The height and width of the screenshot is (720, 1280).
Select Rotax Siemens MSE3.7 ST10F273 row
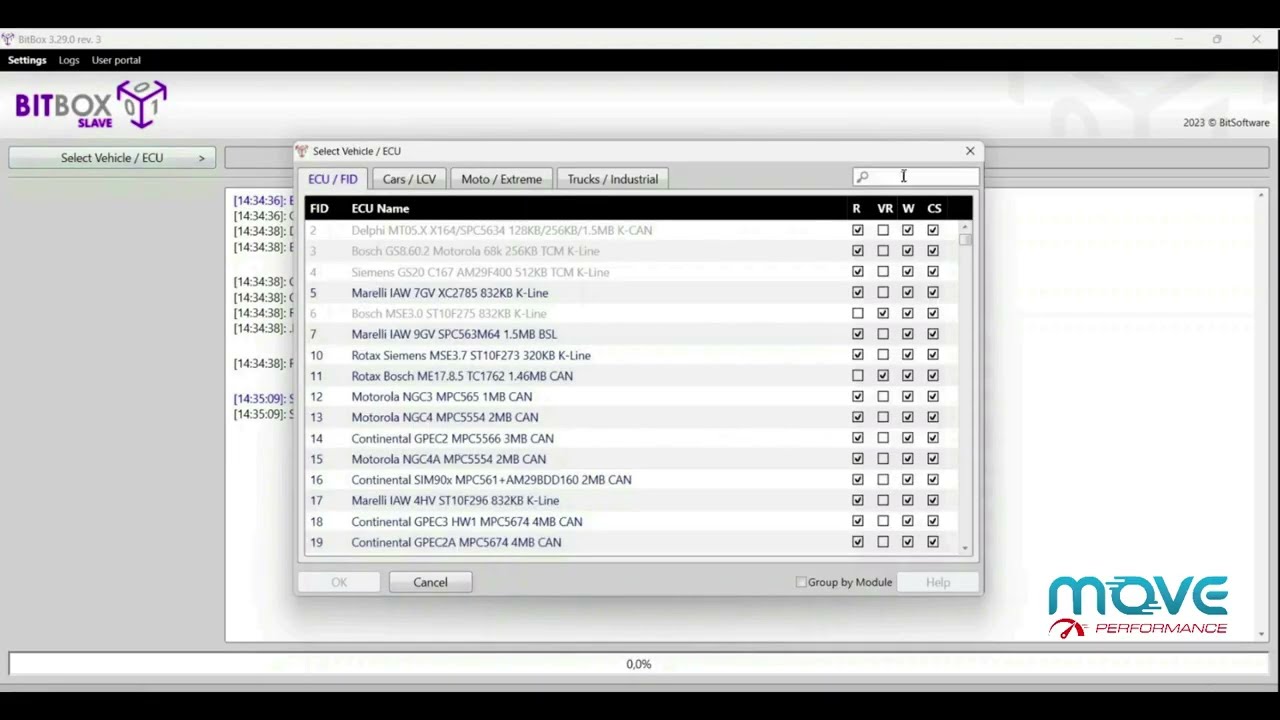tap(631, 355)
